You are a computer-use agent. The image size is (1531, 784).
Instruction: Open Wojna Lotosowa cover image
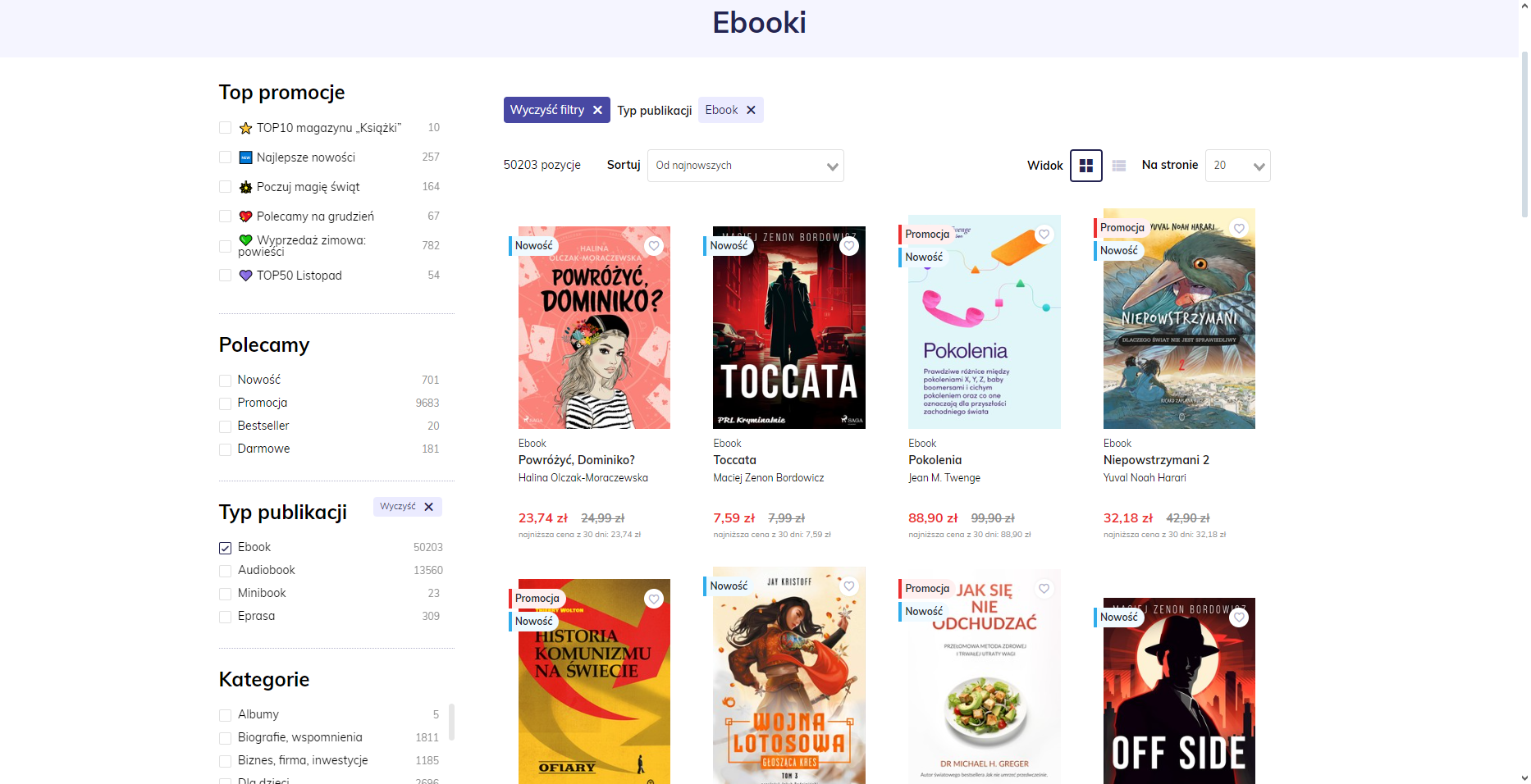coord(789,676)
